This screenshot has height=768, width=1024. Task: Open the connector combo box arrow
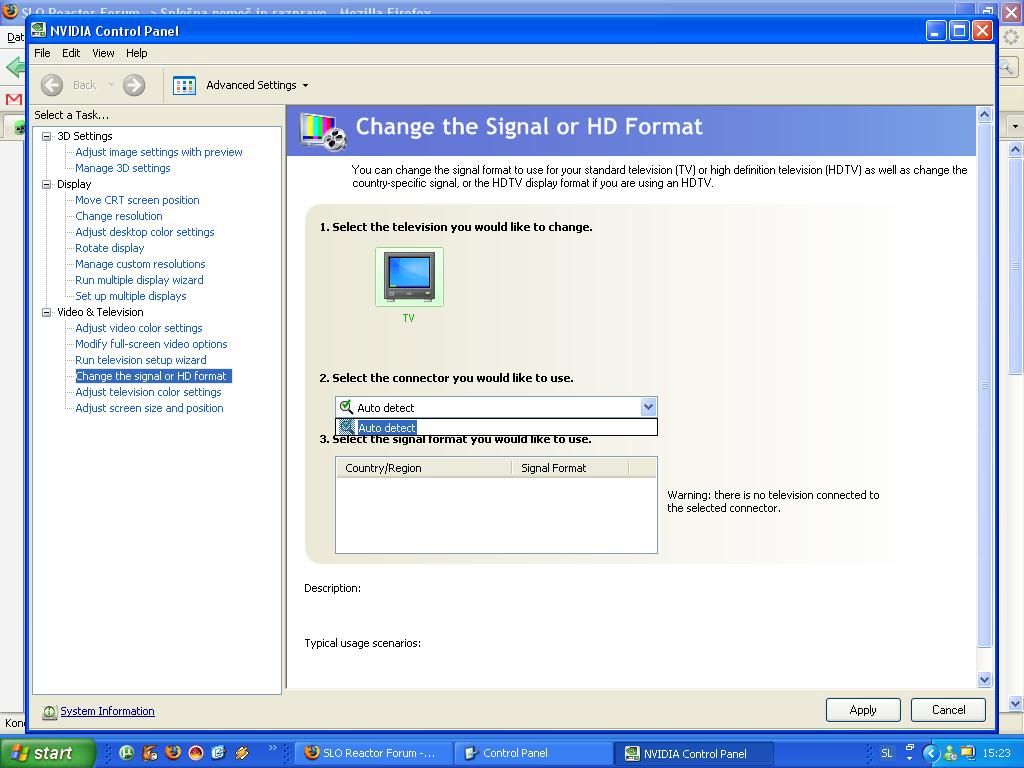648,408
